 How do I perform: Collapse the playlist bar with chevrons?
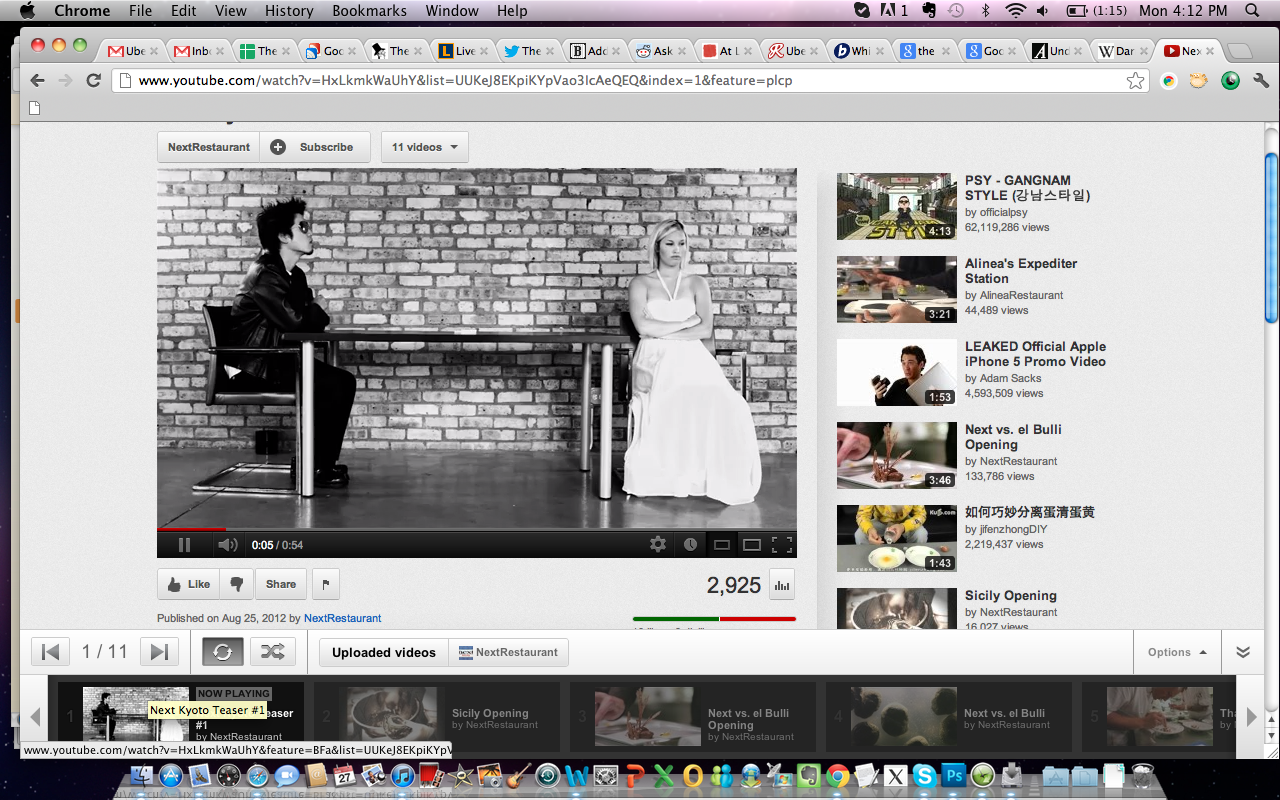click(x=1243, y=652)
